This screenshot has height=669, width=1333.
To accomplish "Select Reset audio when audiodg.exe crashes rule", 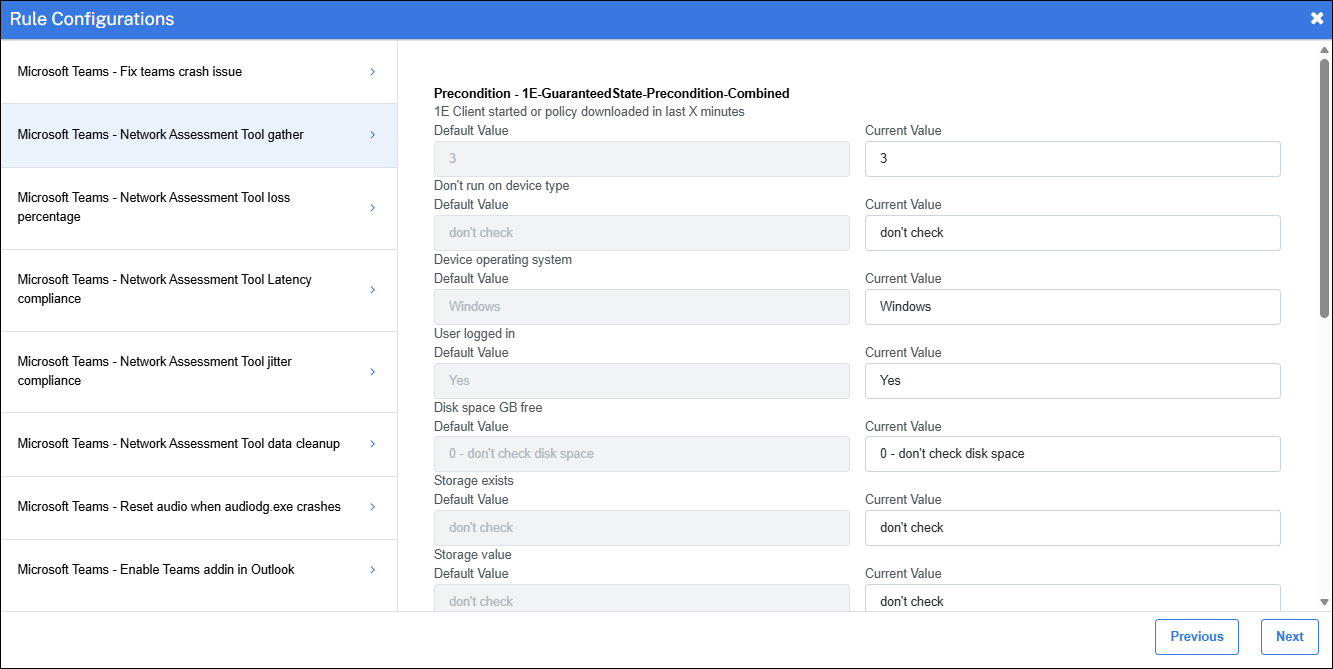I will 179,507.
